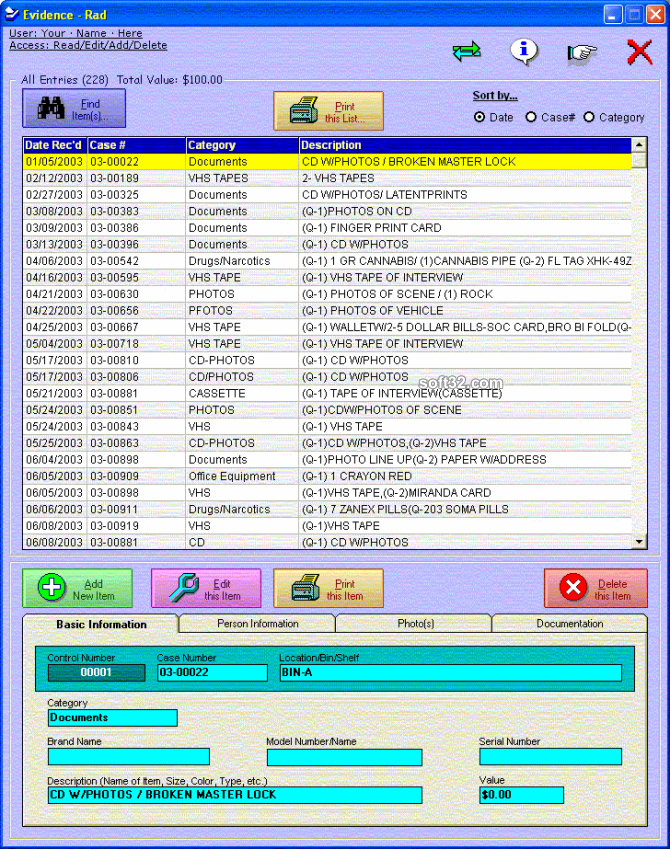Viewport: 670px width, 849px height.
Task: Click the Find Item(s) binoculars button
Action: [x=74, y=109]
